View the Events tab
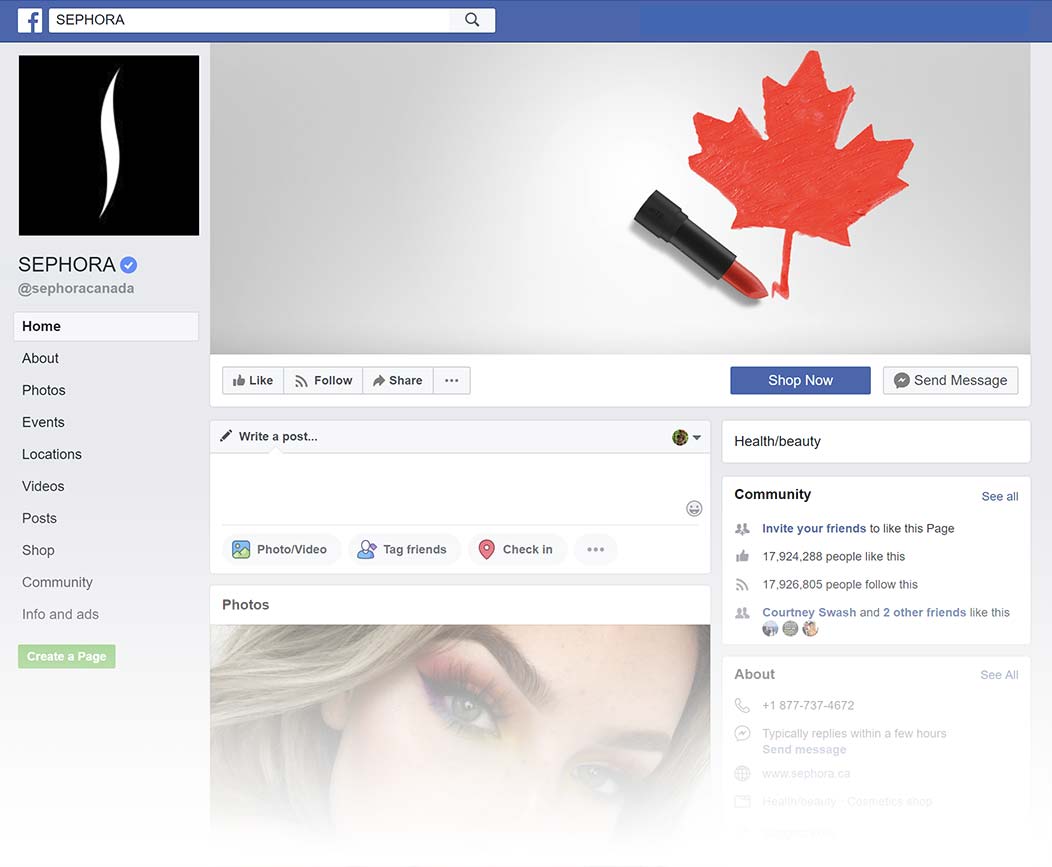This screenshot has width=1052, height=867. point(43,422)
